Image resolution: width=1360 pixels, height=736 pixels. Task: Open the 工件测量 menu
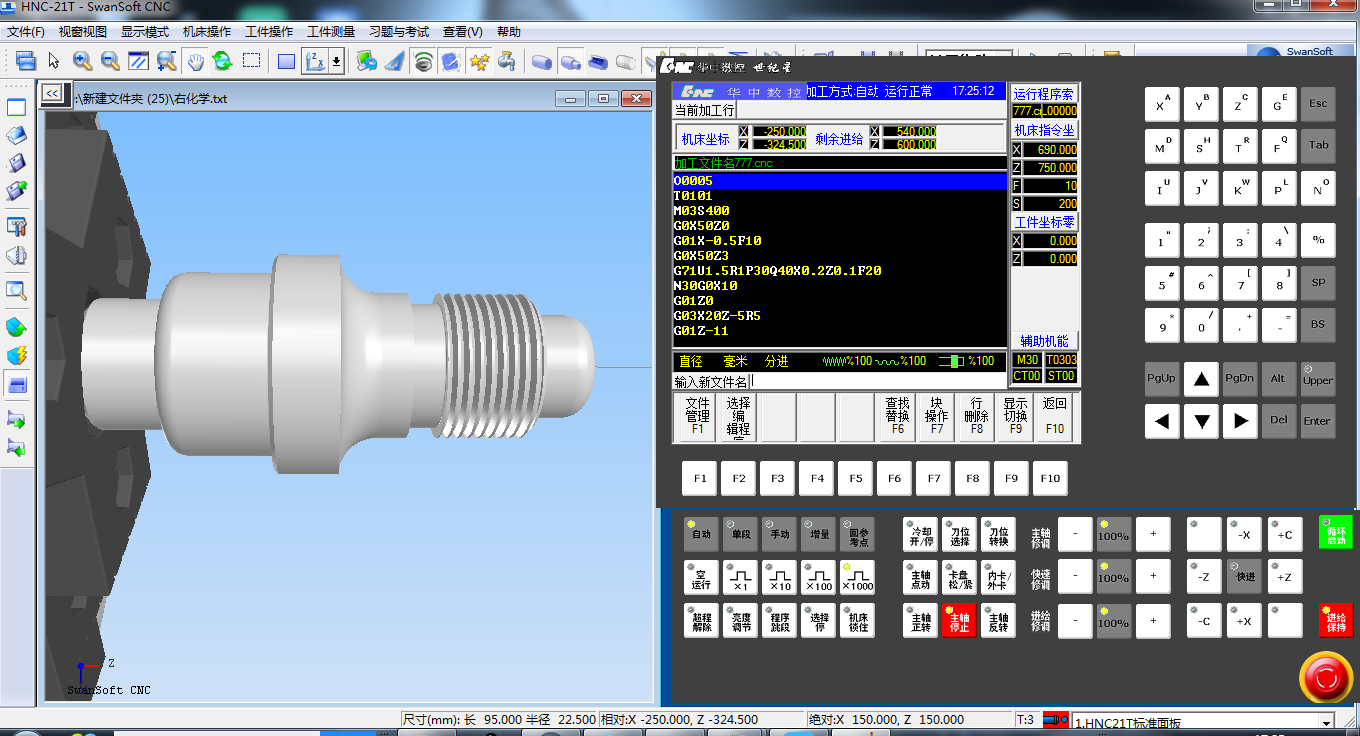coord(331,32)
